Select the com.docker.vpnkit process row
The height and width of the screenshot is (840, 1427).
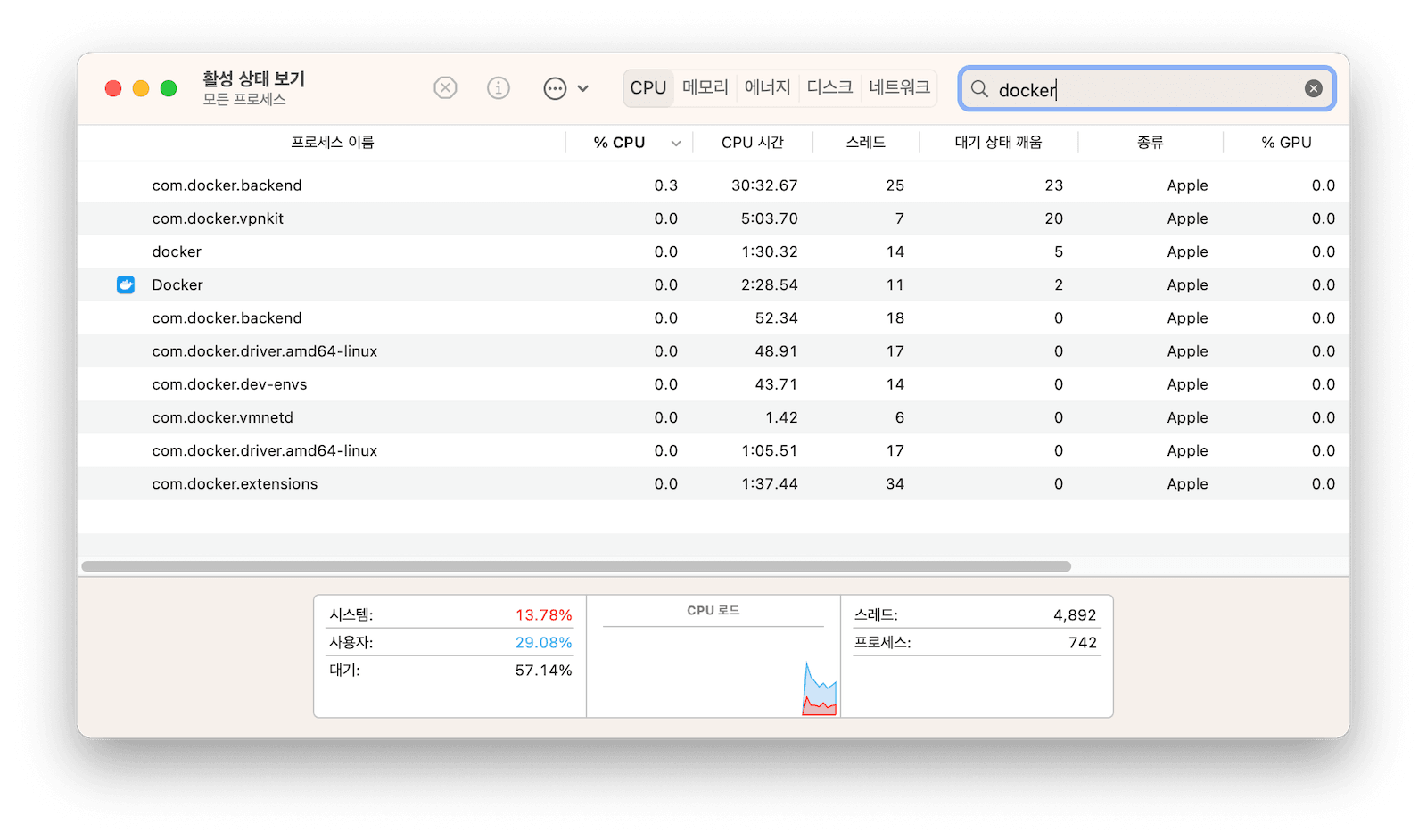(713, 218)
